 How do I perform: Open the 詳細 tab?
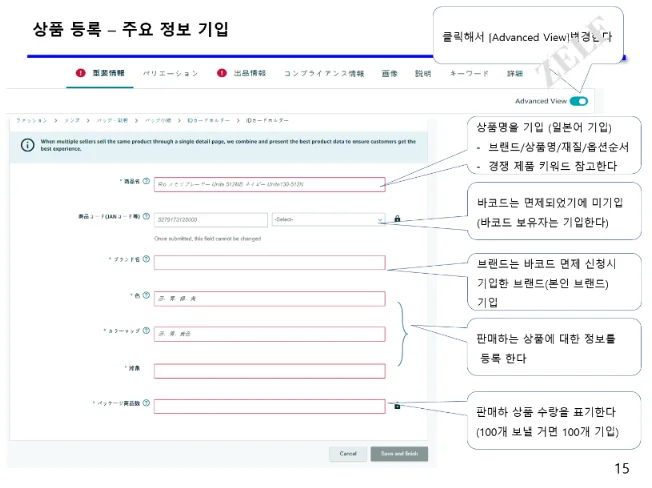click(x=515, y=74)
